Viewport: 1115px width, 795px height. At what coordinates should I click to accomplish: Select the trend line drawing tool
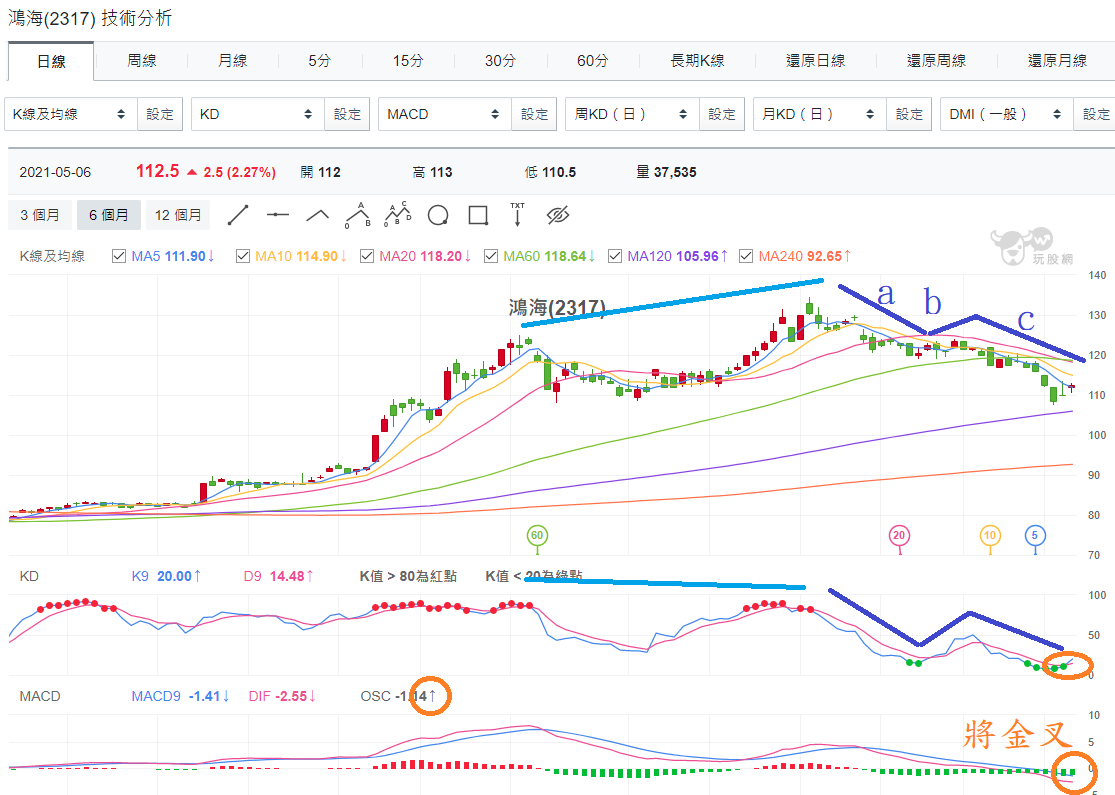[238, 215]
